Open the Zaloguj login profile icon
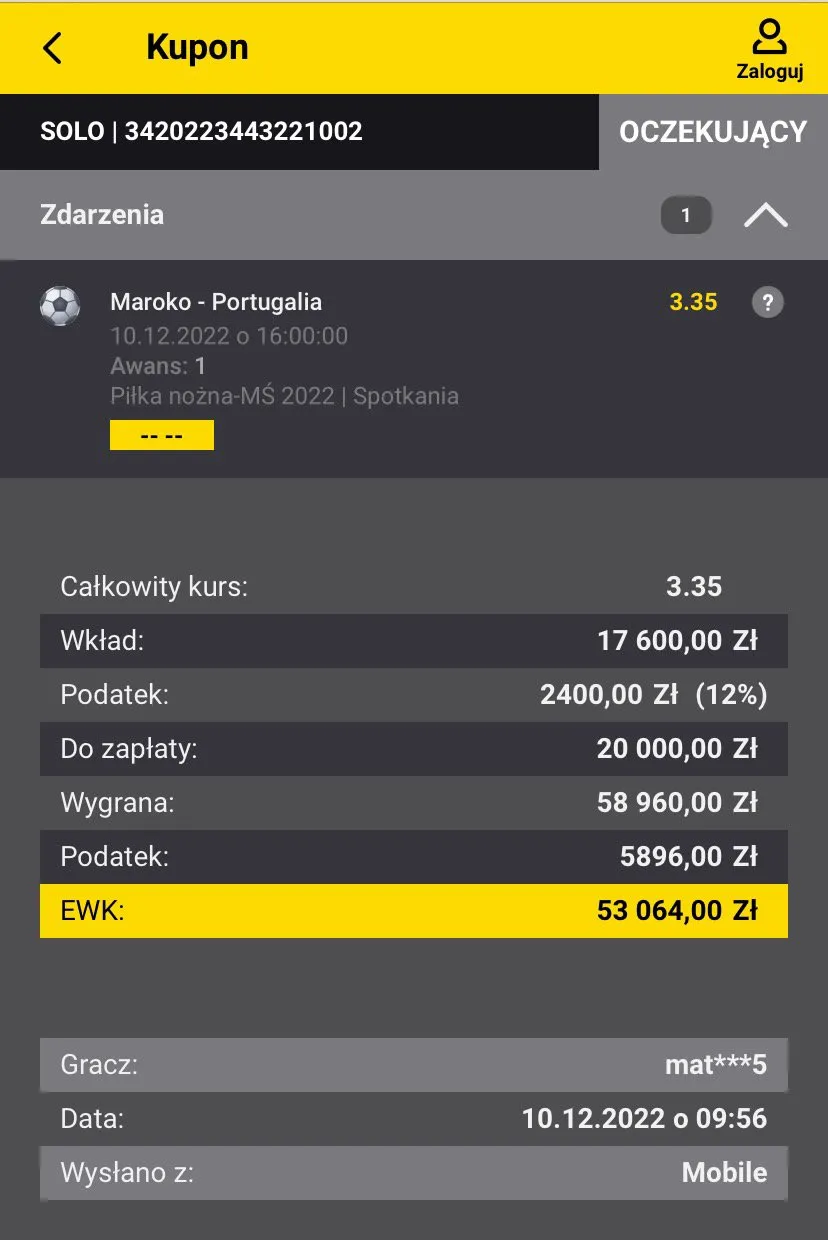 click(769, 48)
